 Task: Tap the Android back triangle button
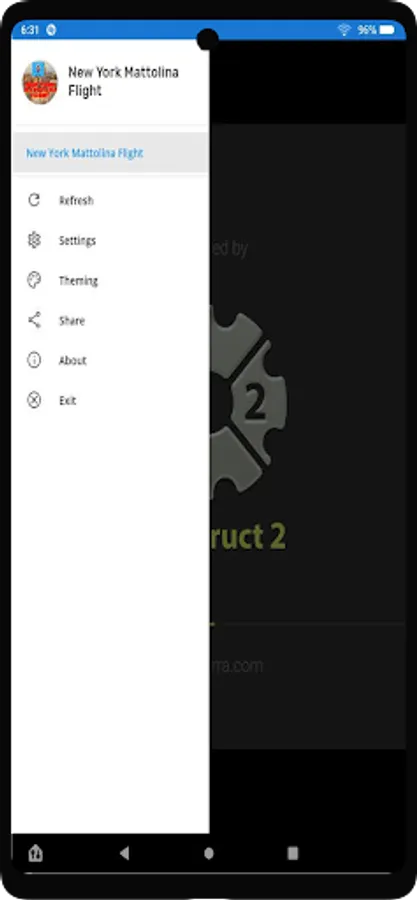coord(124,853)
